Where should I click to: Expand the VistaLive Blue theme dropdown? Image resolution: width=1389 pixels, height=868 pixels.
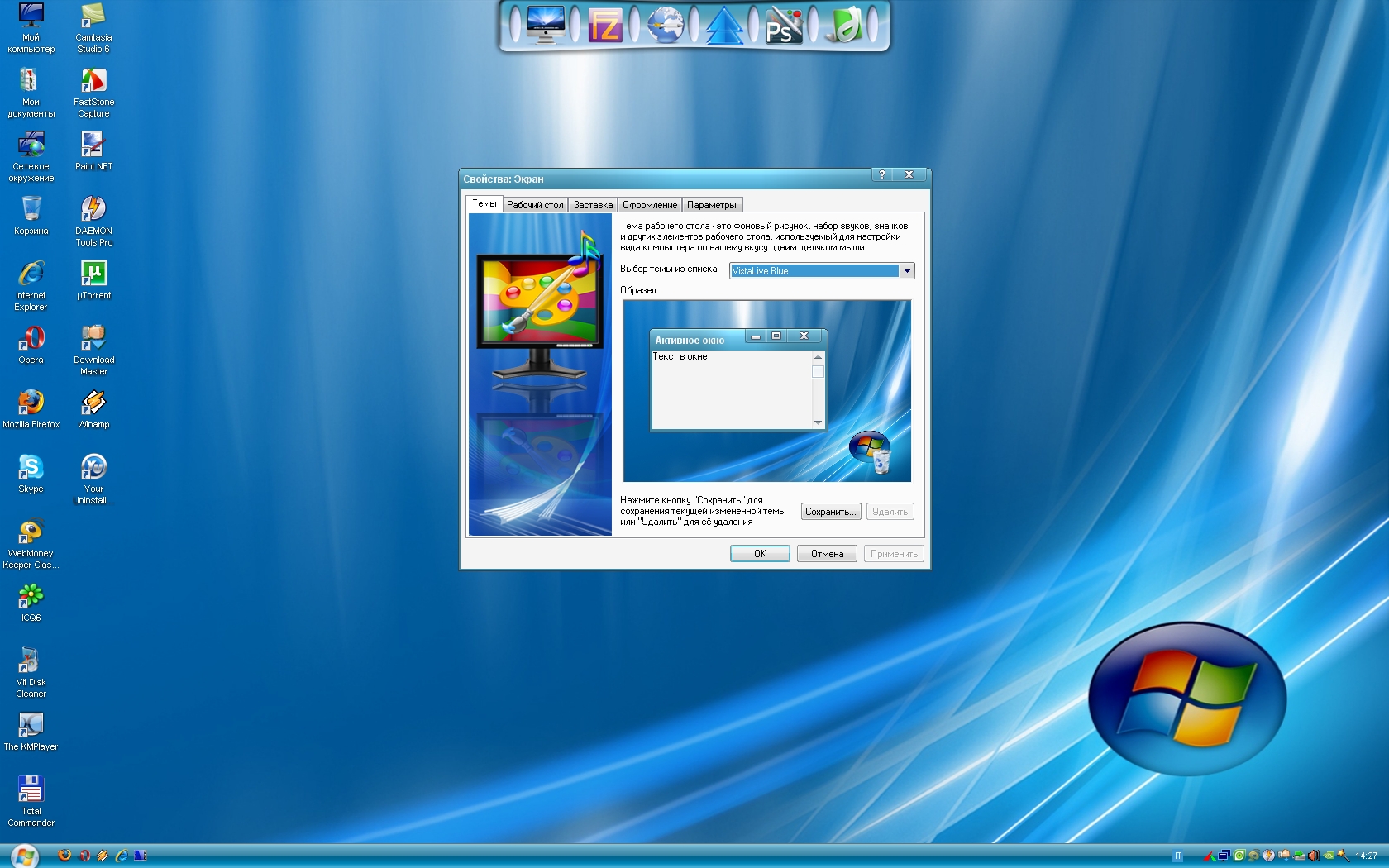pos(907,271)
